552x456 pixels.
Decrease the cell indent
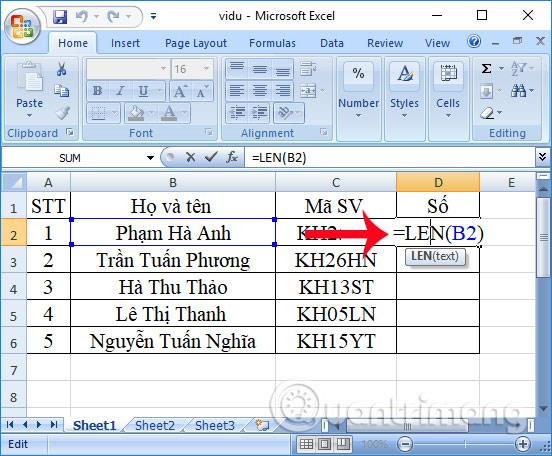(x=237, y=113)
